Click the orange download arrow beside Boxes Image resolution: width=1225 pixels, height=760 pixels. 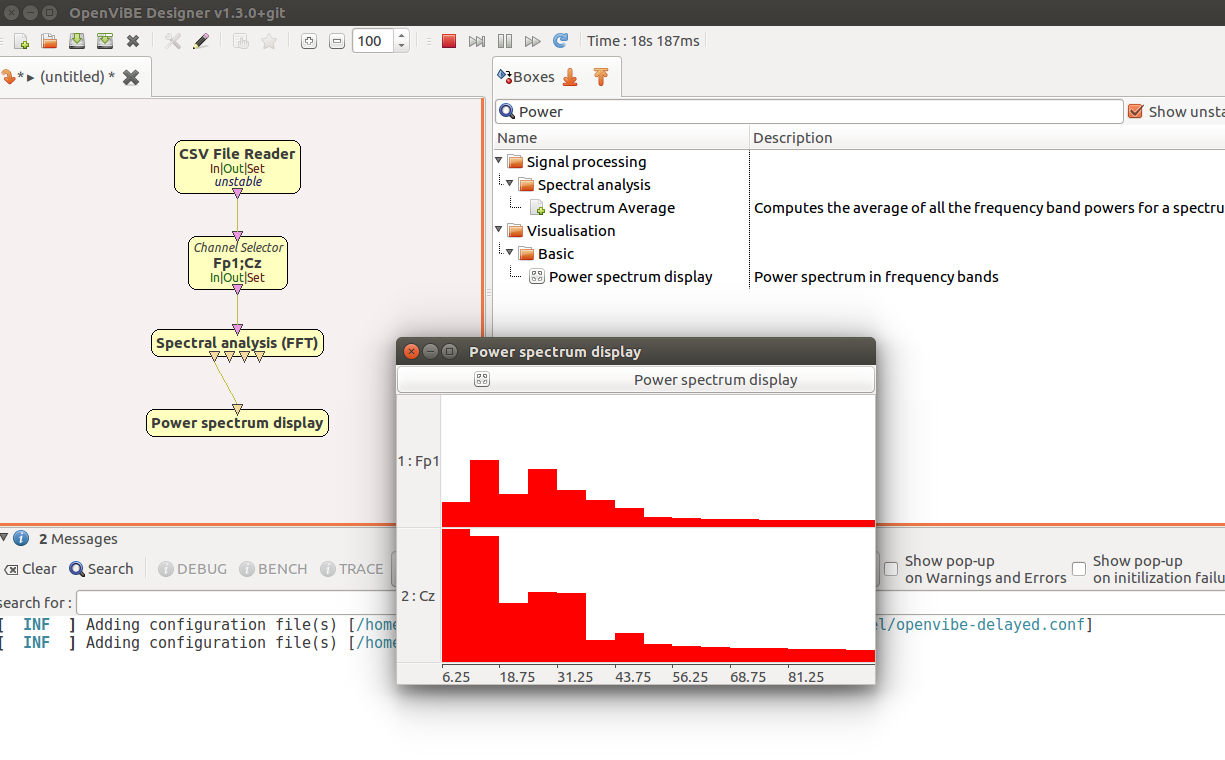[570, 77]
